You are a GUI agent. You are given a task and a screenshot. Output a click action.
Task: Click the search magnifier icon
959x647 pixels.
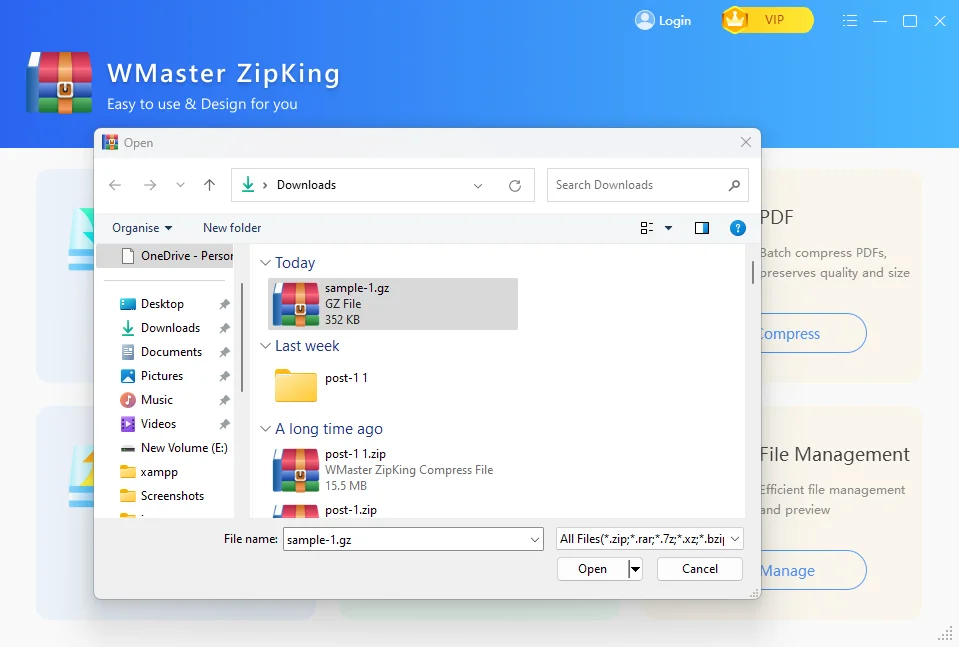[734, 185]
